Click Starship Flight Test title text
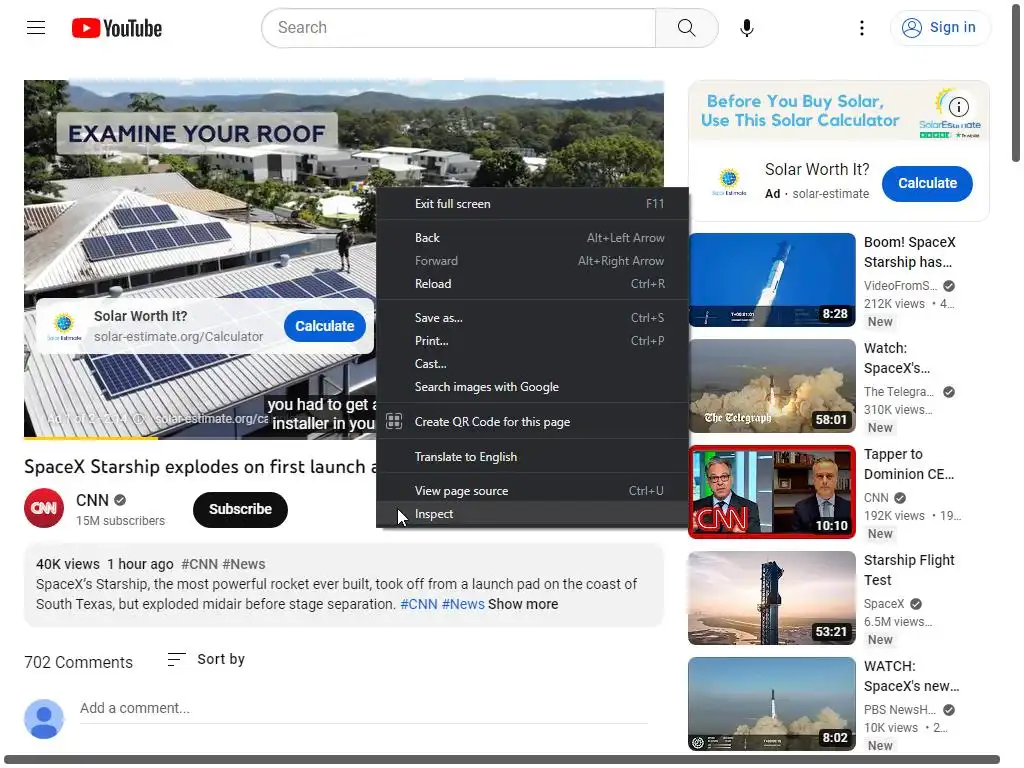This screenshot has width=1024, height=768. tap(909, 570)
